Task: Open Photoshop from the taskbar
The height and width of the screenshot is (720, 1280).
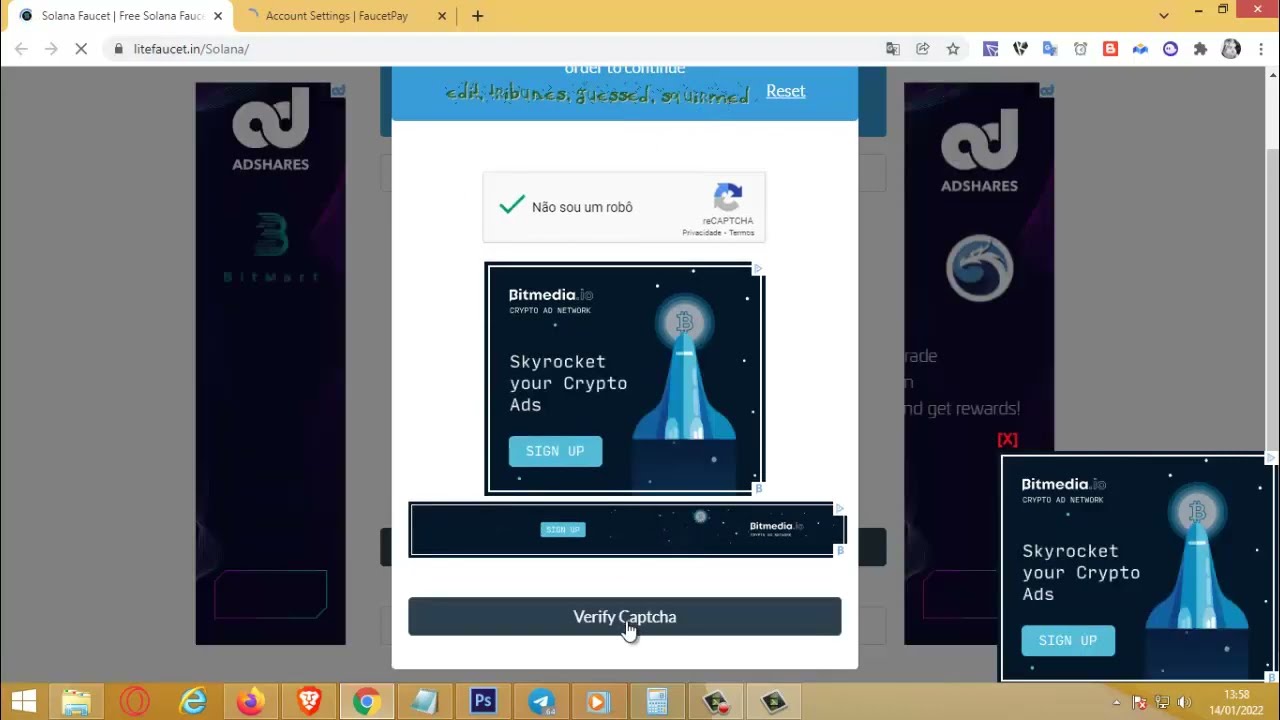Action: 483,702
